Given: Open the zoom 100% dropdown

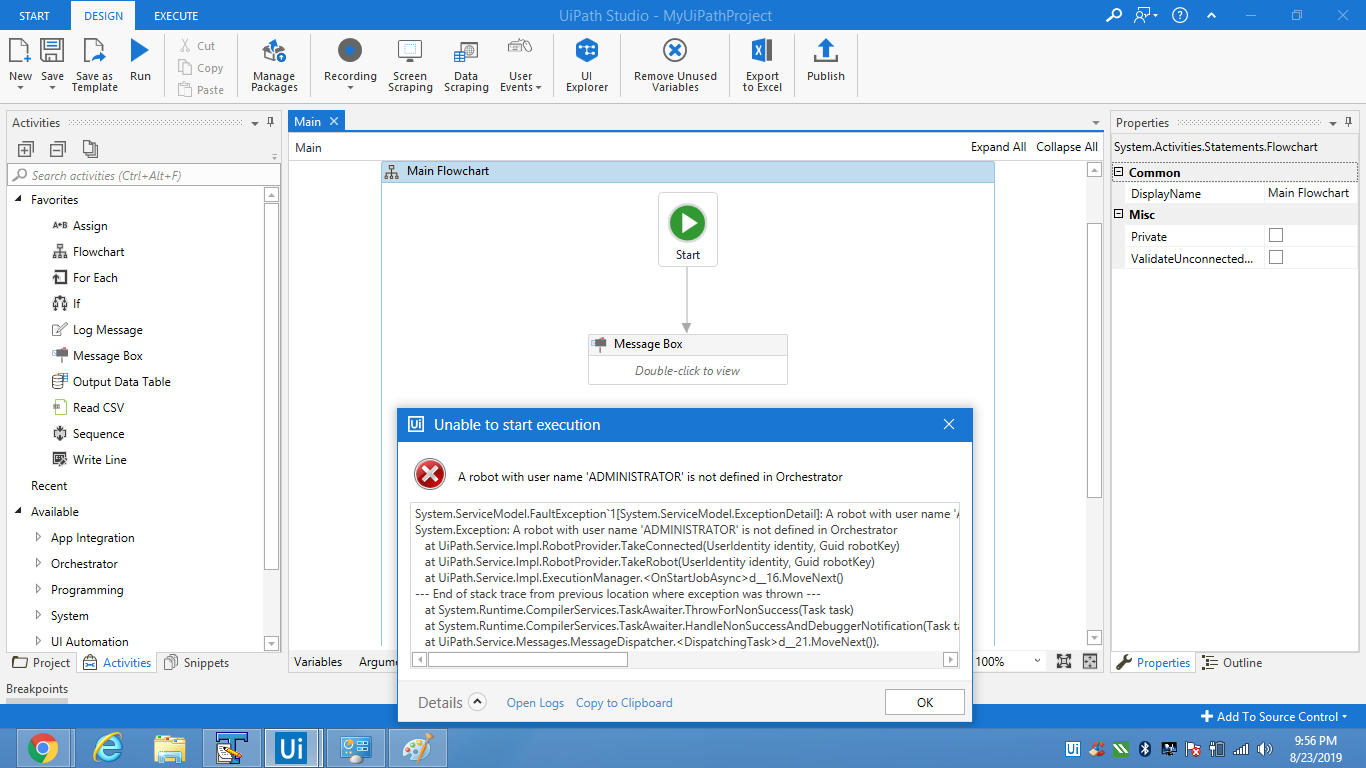Looking at the screenshot, I should [x=1036, y=662].
